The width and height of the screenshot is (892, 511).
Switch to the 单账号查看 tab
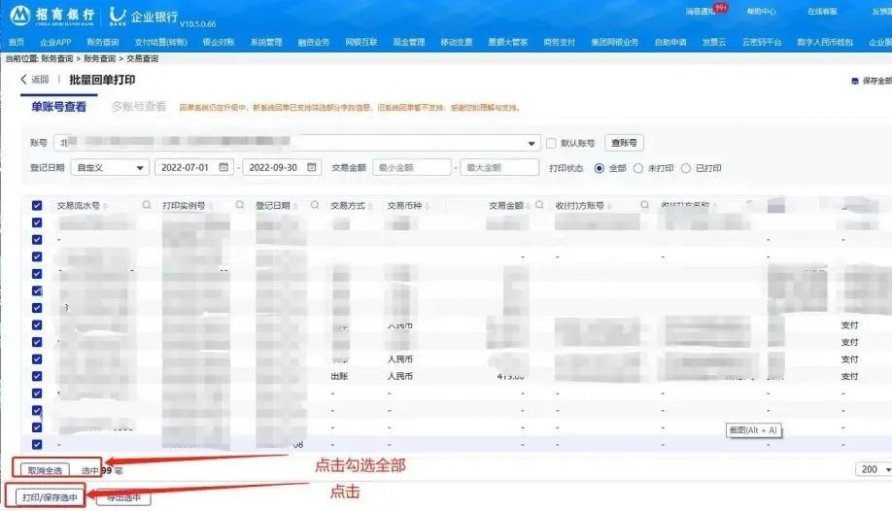pos(59,106)
